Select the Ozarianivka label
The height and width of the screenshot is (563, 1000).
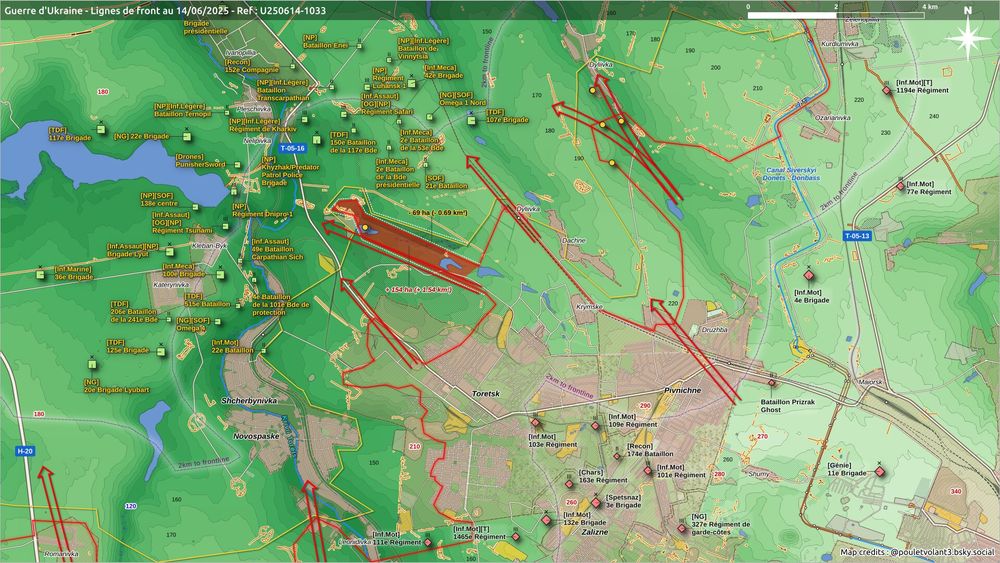[x=833, y=117]
